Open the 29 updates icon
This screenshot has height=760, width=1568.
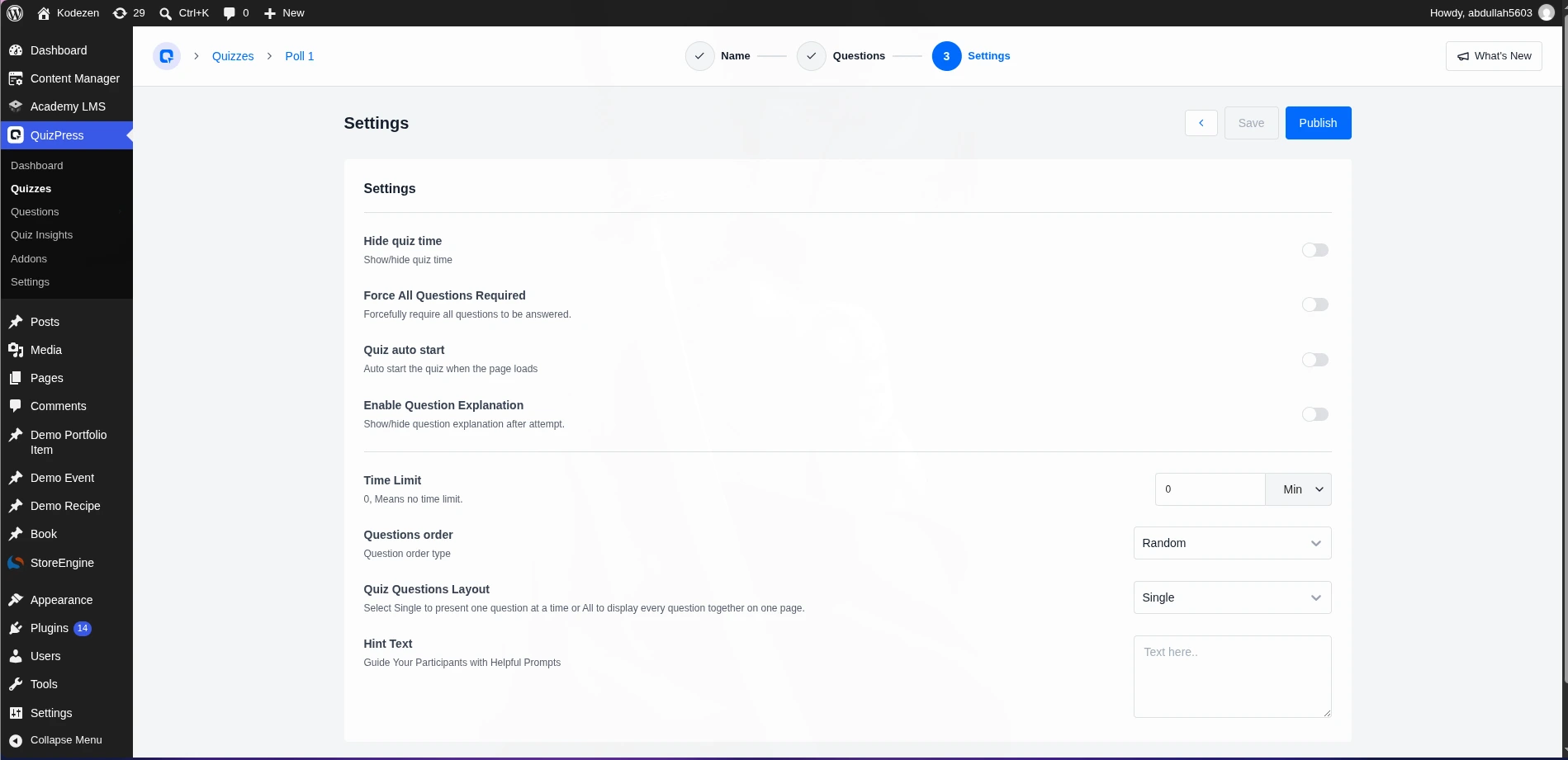coord(120,13)
